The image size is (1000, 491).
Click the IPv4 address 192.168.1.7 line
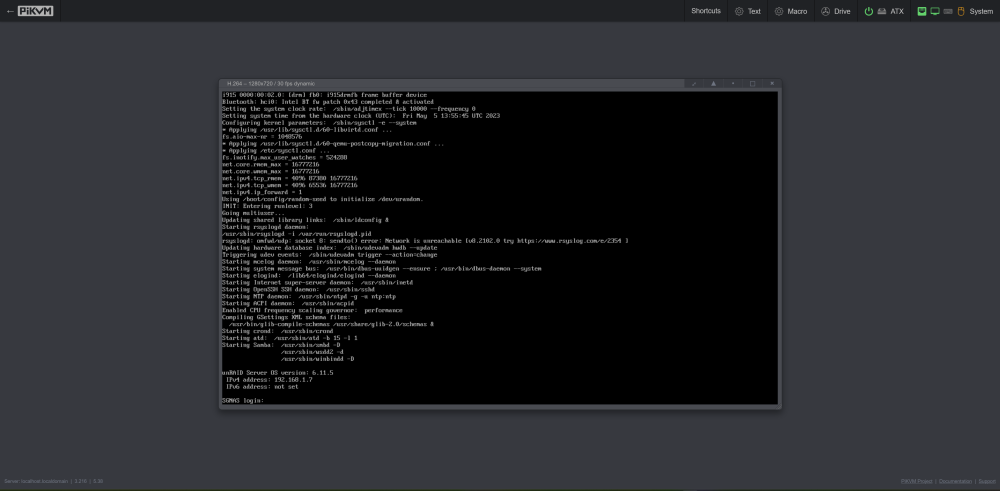coord(268,379)
